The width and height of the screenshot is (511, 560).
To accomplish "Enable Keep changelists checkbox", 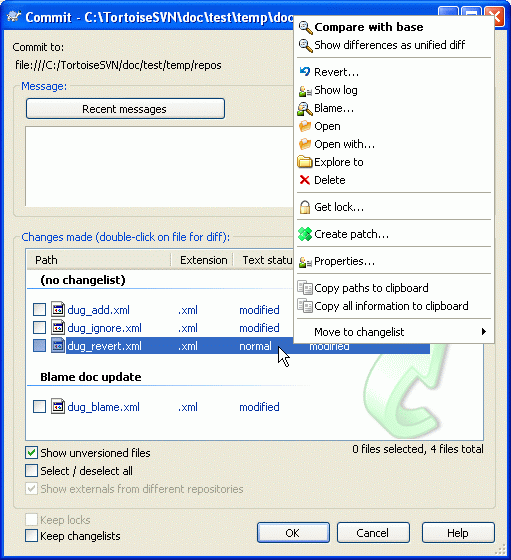I will coord(31,536).
